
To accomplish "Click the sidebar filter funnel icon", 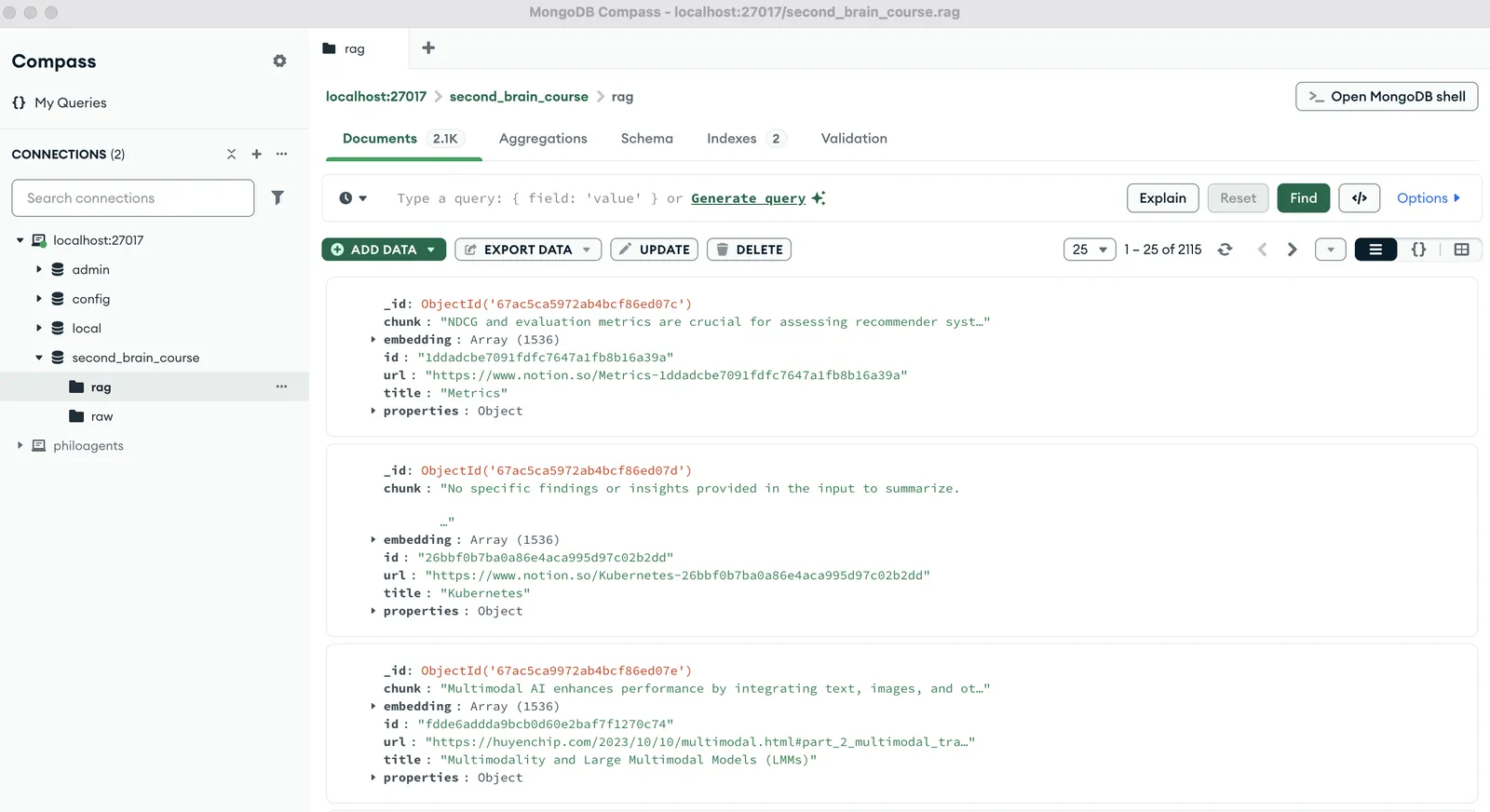I will coord(278,197).
